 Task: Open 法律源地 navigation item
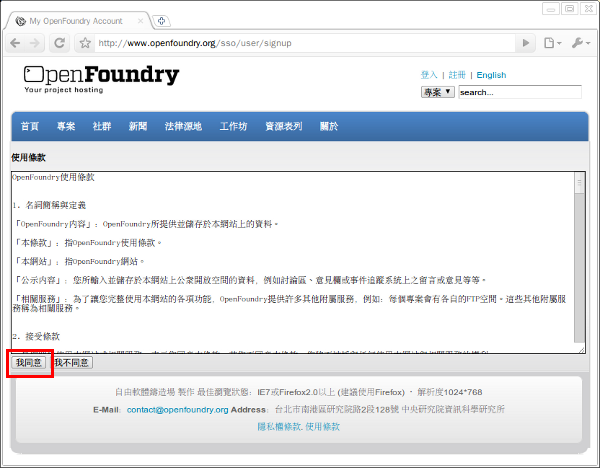coord(183,126)
